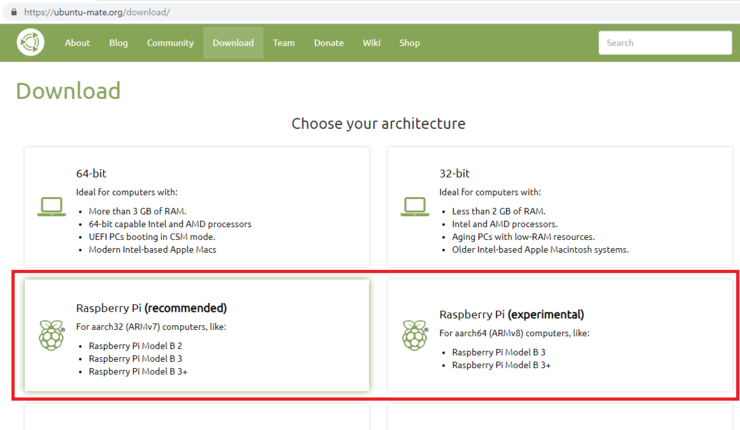Click 'For aarch32 (ARMv7) computers, like:'
Screen dimensions: 740x430
pos(151,327)
